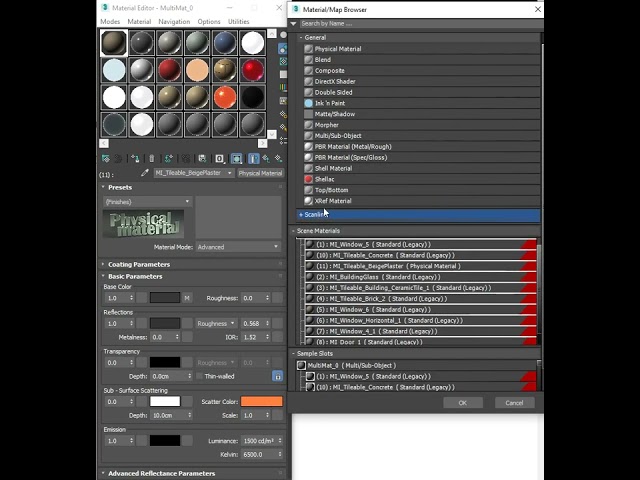Viewport: 640px width, 480px height.
Task: Select (11) MI_Tileable_BeigePlaster scene material
Action: 420,266
